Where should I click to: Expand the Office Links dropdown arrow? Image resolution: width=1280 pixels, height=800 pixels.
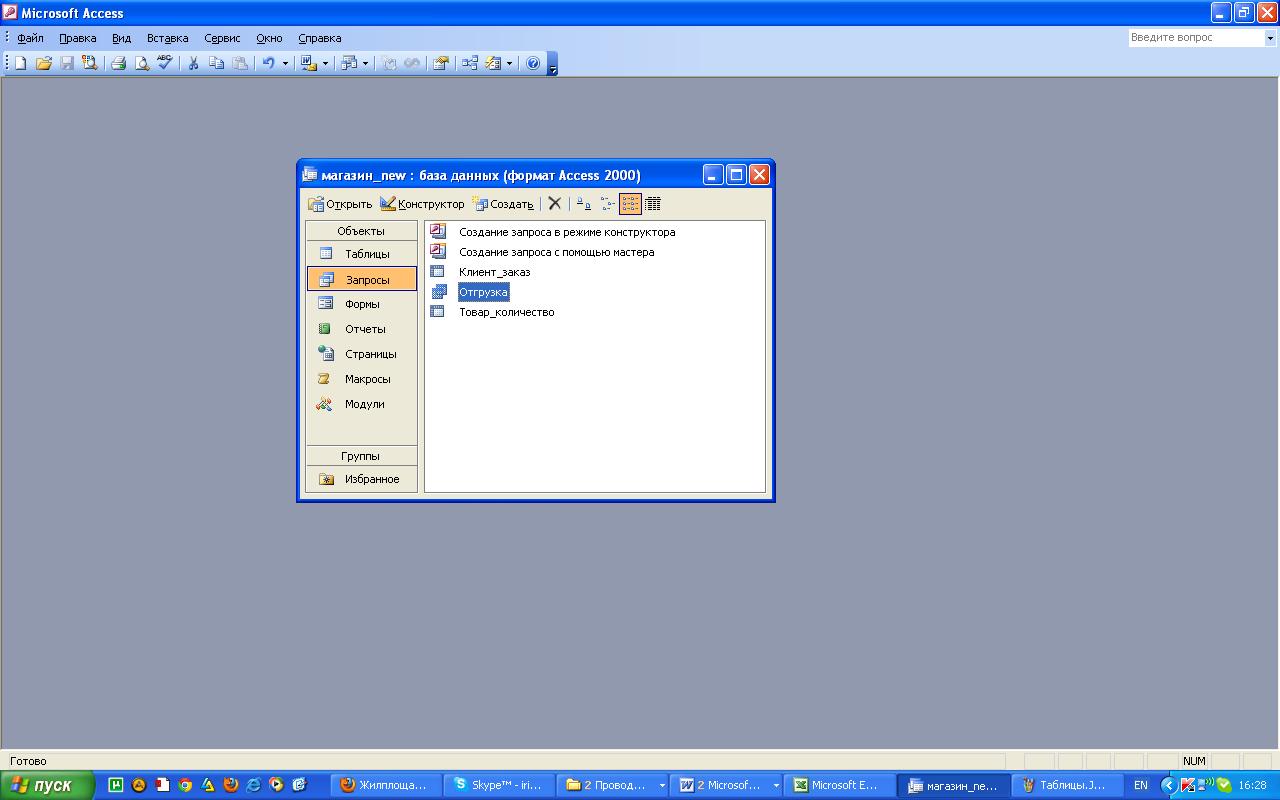[325, 63]
